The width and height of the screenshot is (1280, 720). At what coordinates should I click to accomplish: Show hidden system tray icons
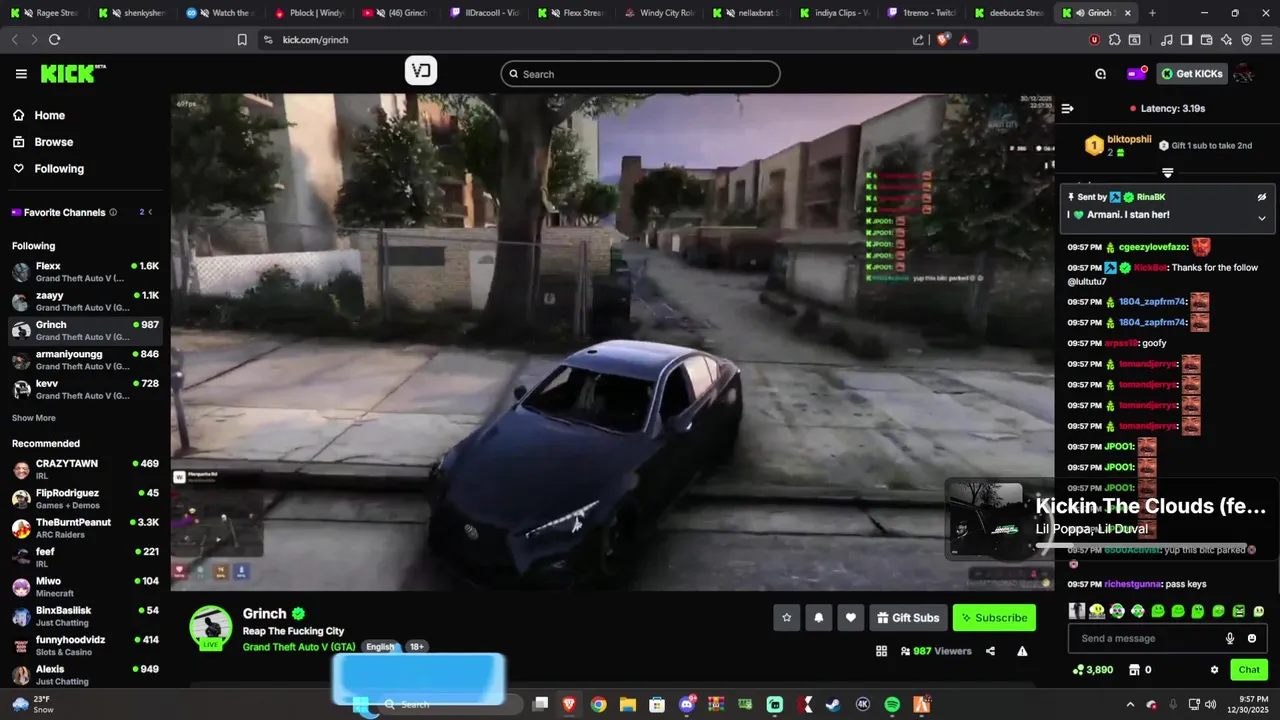point(1130,705)
